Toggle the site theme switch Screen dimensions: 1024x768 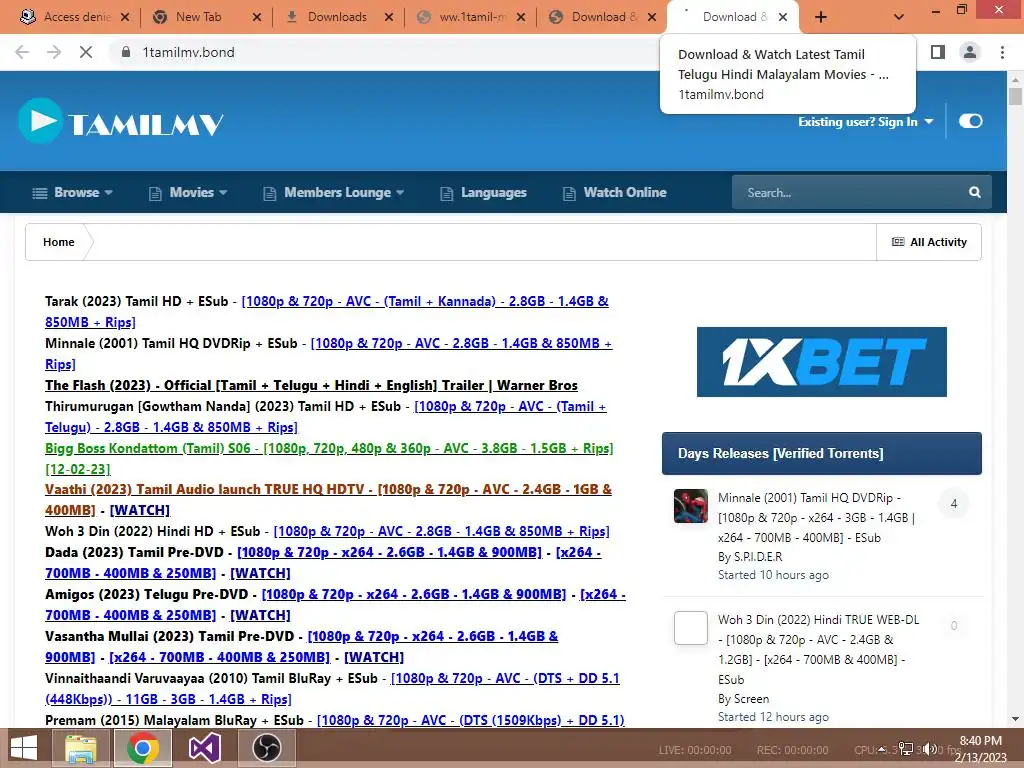[970, 121]
